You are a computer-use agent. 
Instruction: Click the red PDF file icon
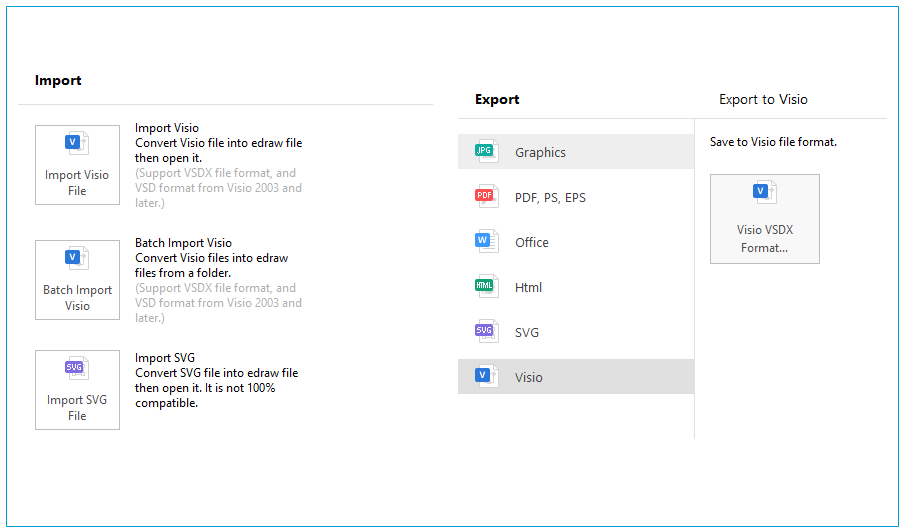coord(486,196)
